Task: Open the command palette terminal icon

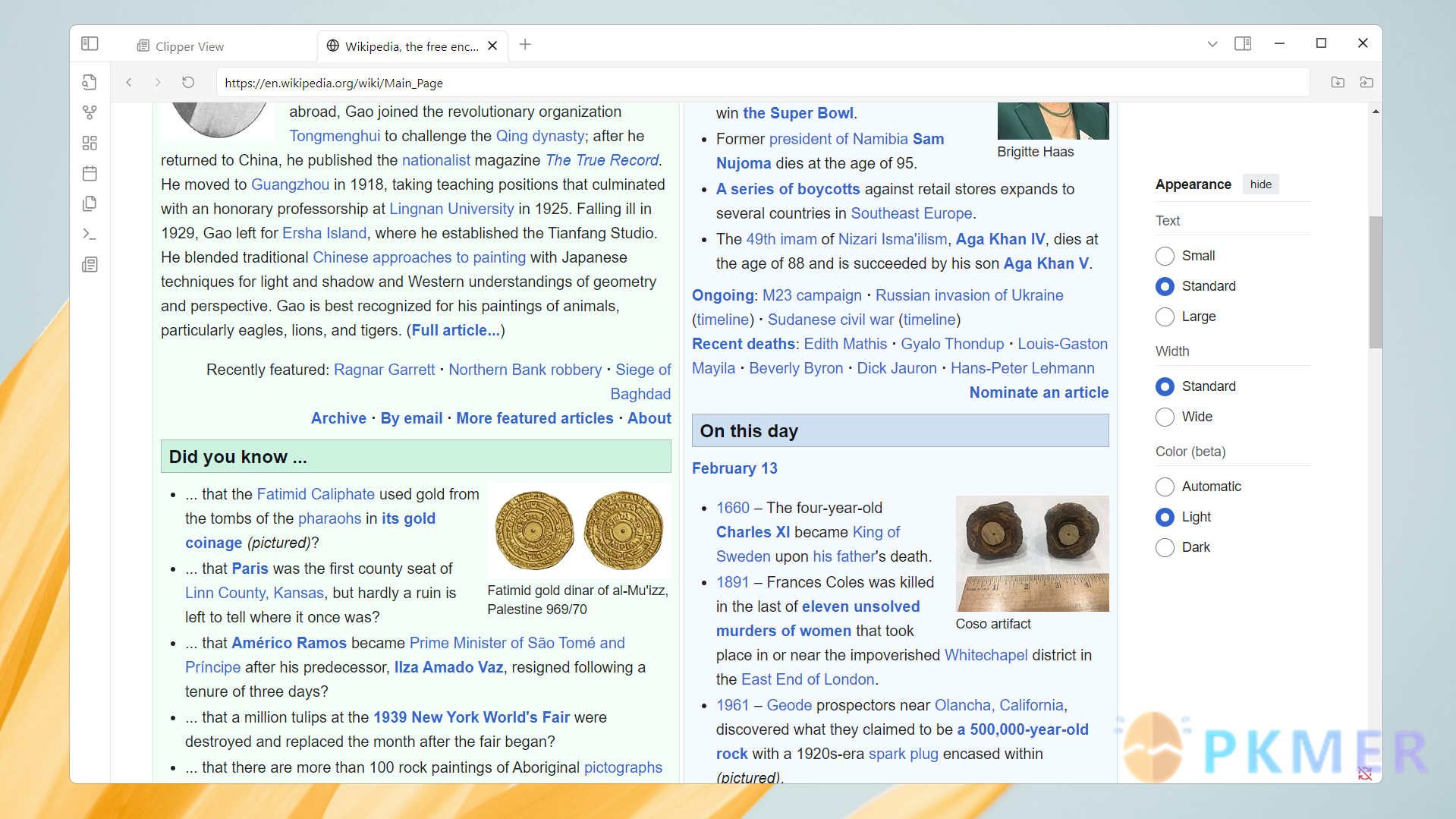Action: click(x=90, y=234)
